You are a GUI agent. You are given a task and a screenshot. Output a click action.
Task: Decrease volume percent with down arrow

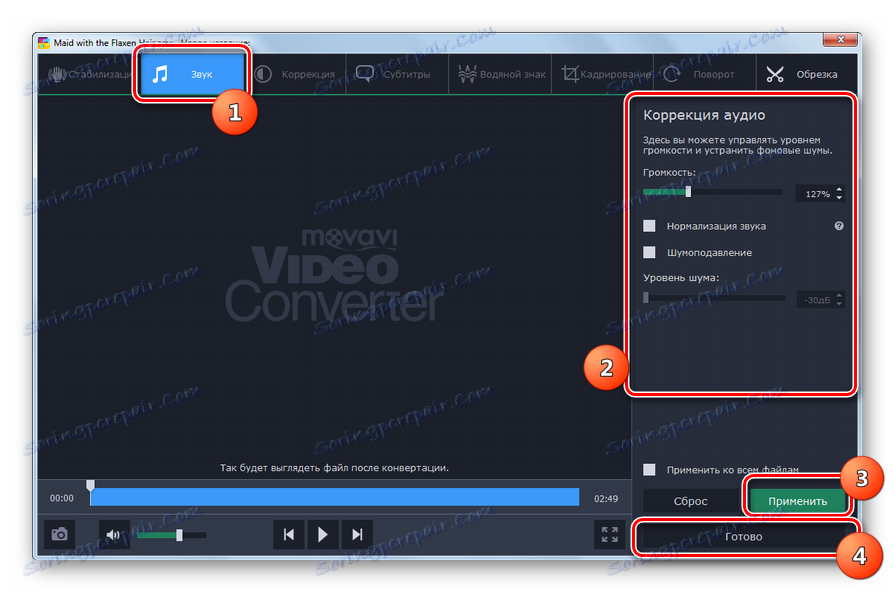coord(839,197)
